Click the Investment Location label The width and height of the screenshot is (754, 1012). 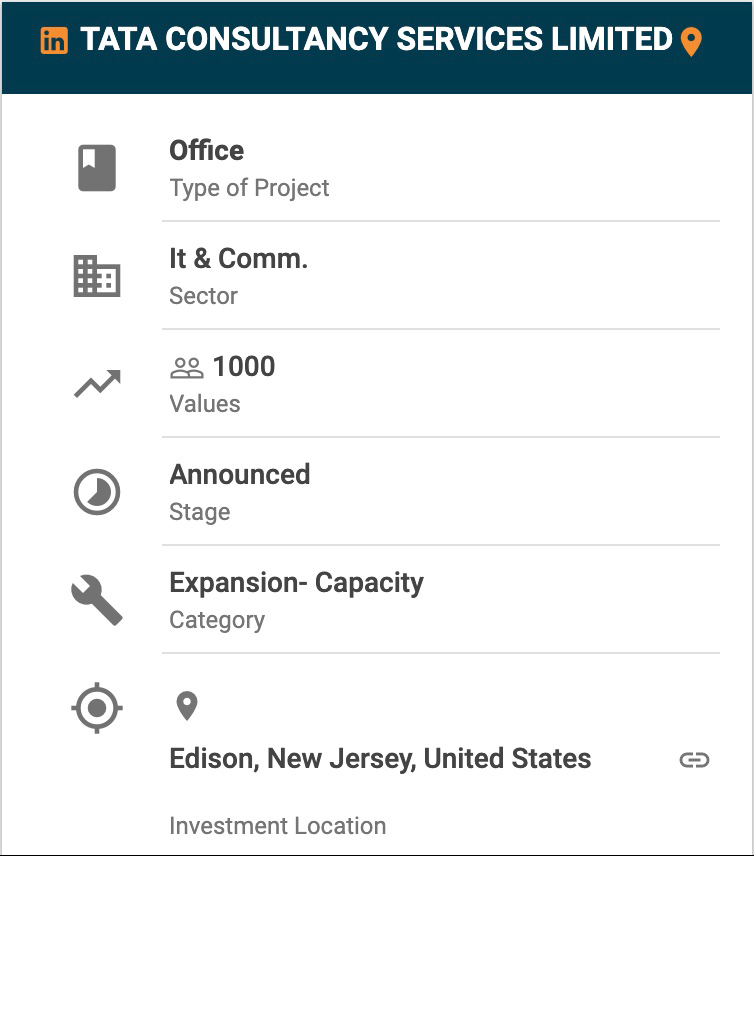point(277,826)
